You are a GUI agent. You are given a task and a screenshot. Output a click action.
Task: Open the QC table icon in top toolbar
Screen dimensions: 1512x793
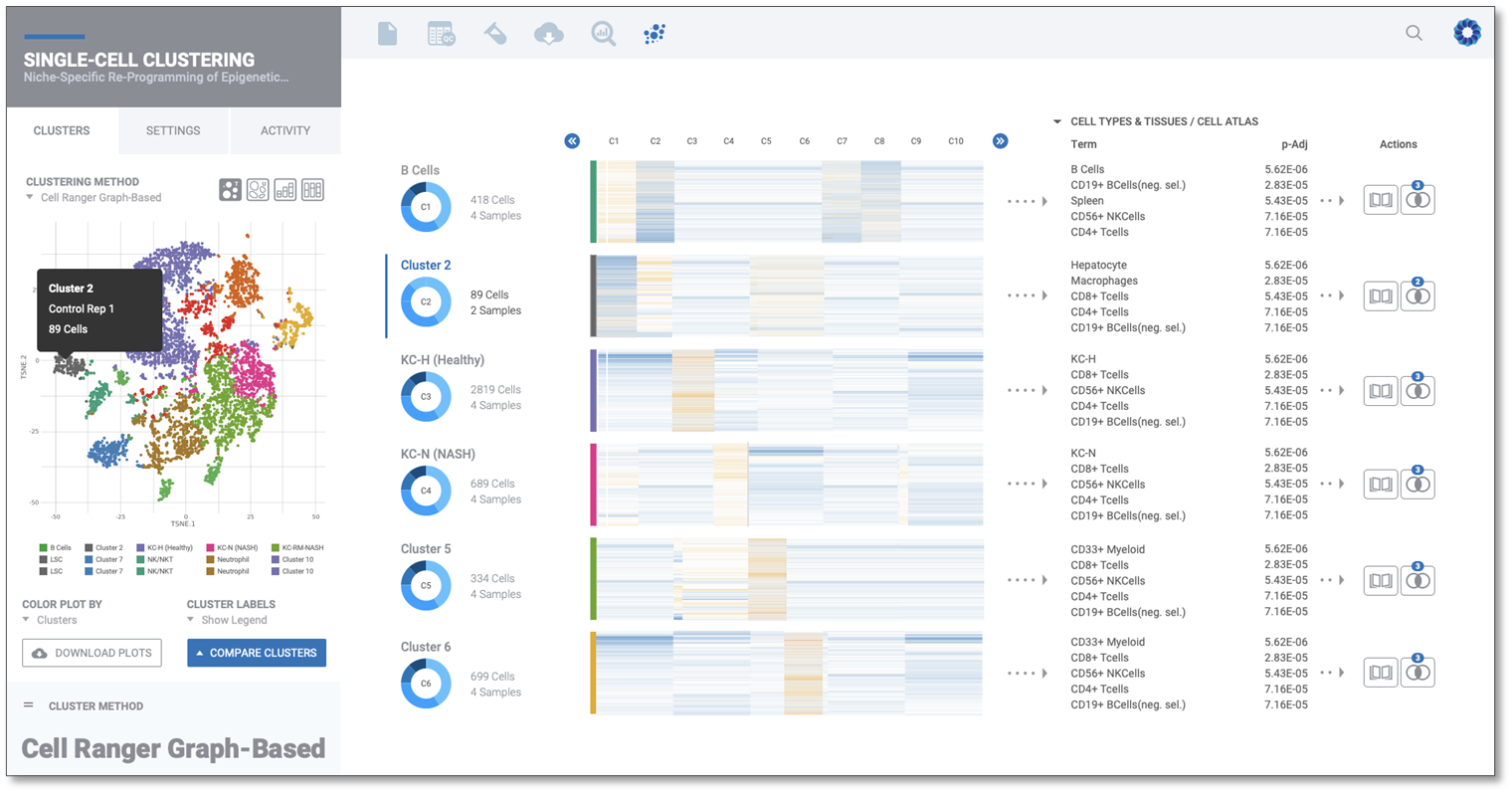(x=441, y=34)
